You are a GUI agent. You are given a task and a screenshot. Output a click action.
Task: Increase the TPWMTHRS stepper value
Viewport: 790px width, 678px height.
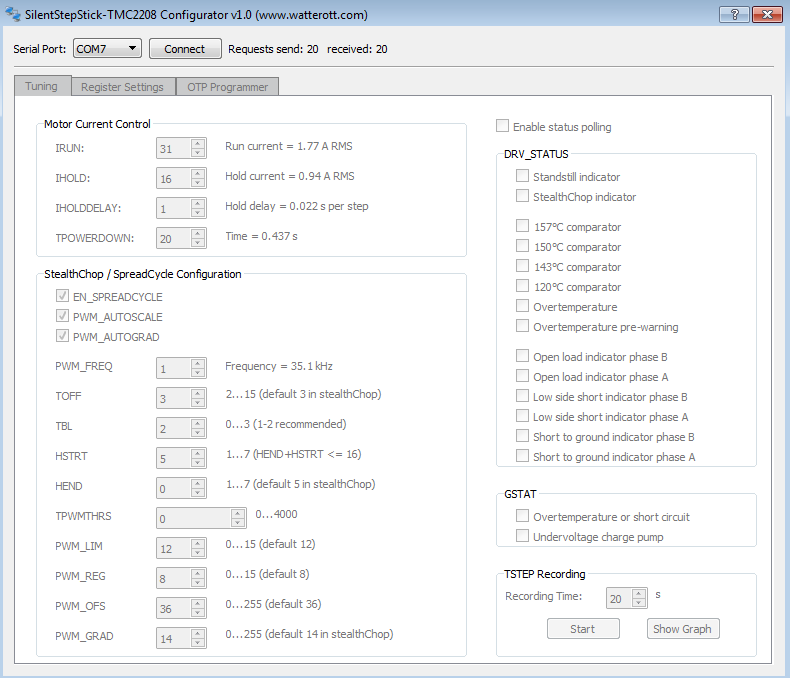click(238, 514)
